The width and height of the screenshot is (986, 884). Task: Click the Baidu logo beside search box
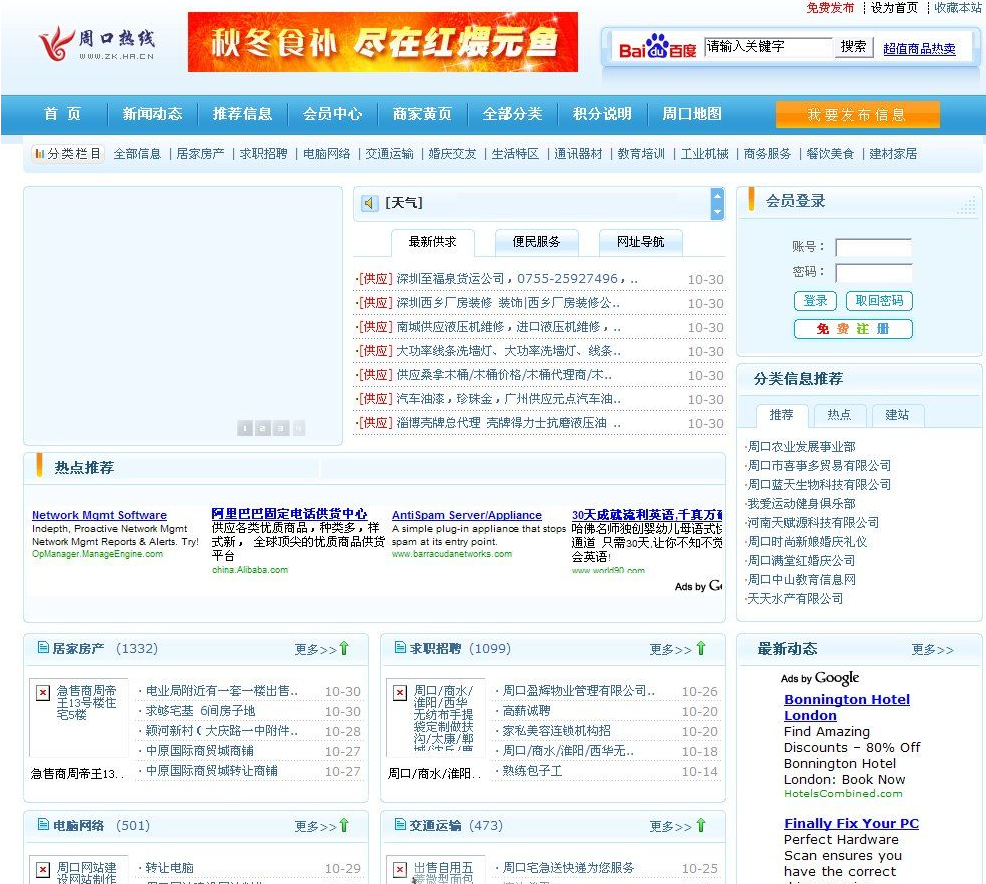(x=657, y=47)
